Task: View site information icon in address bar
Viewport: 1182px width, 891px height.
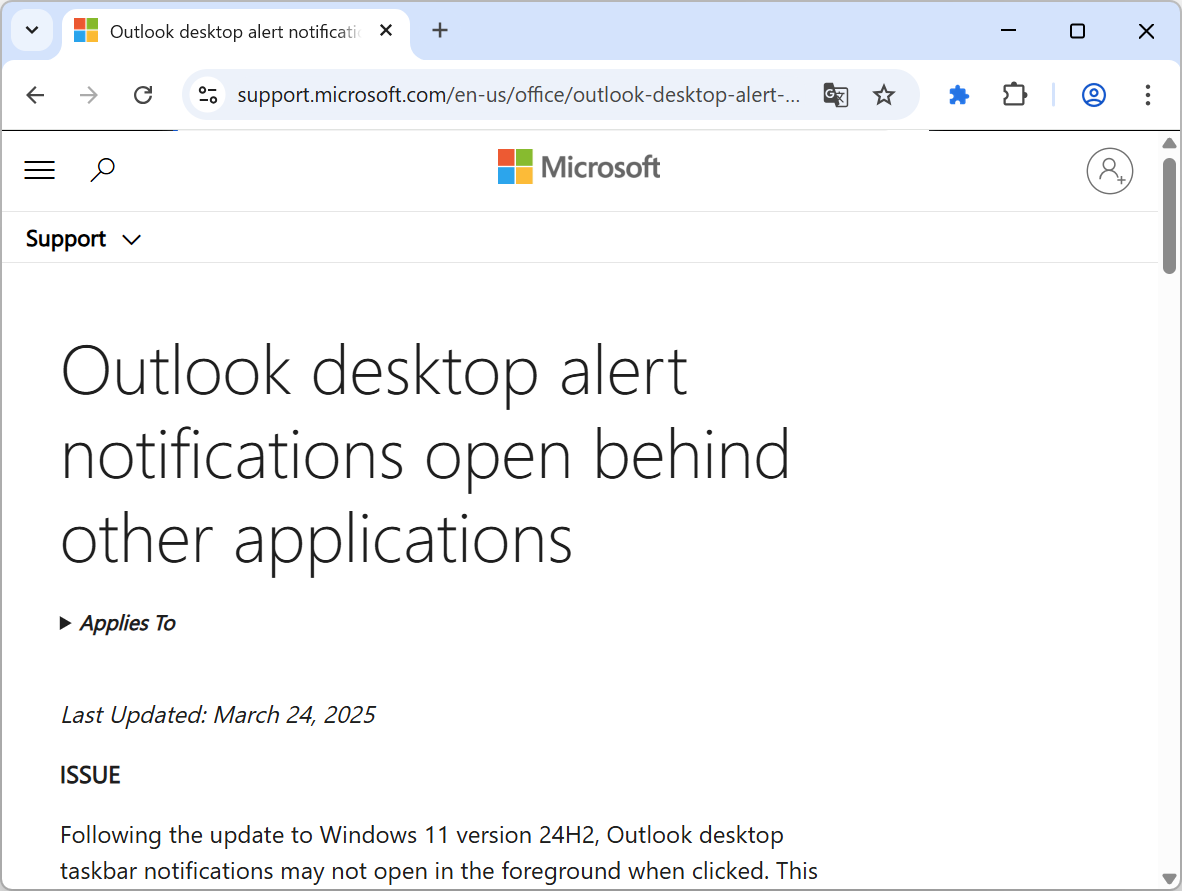Action: [x=207, y=95]
